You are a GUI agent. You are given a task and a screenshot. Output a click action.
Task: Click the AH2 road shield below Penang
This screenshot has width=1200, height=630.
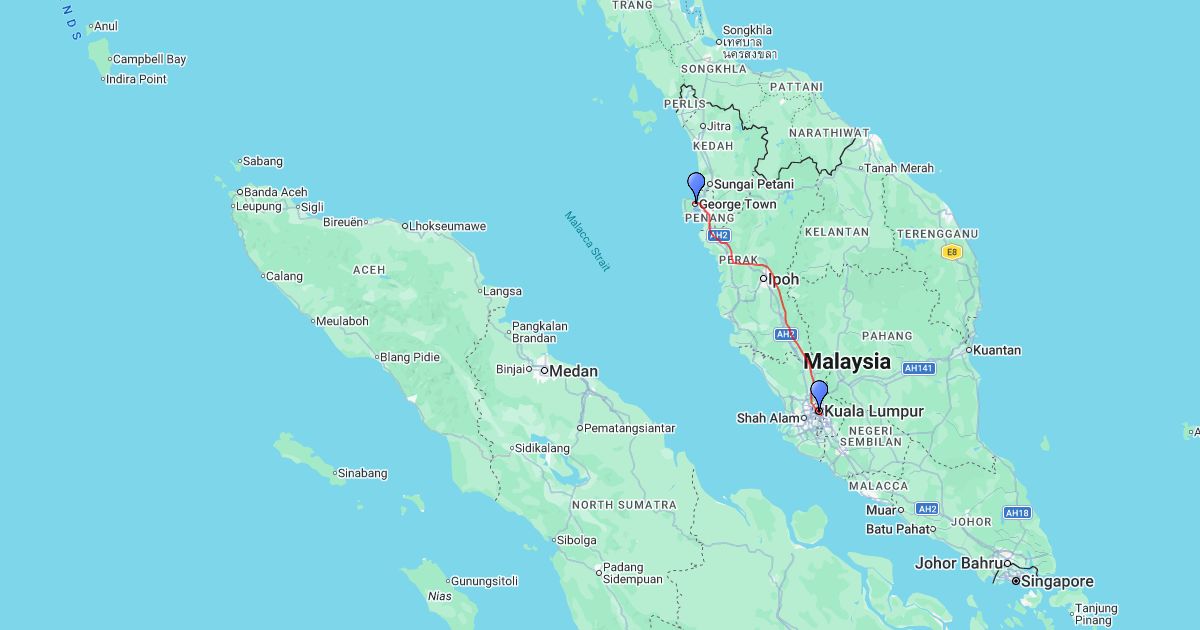coord(718,235)
